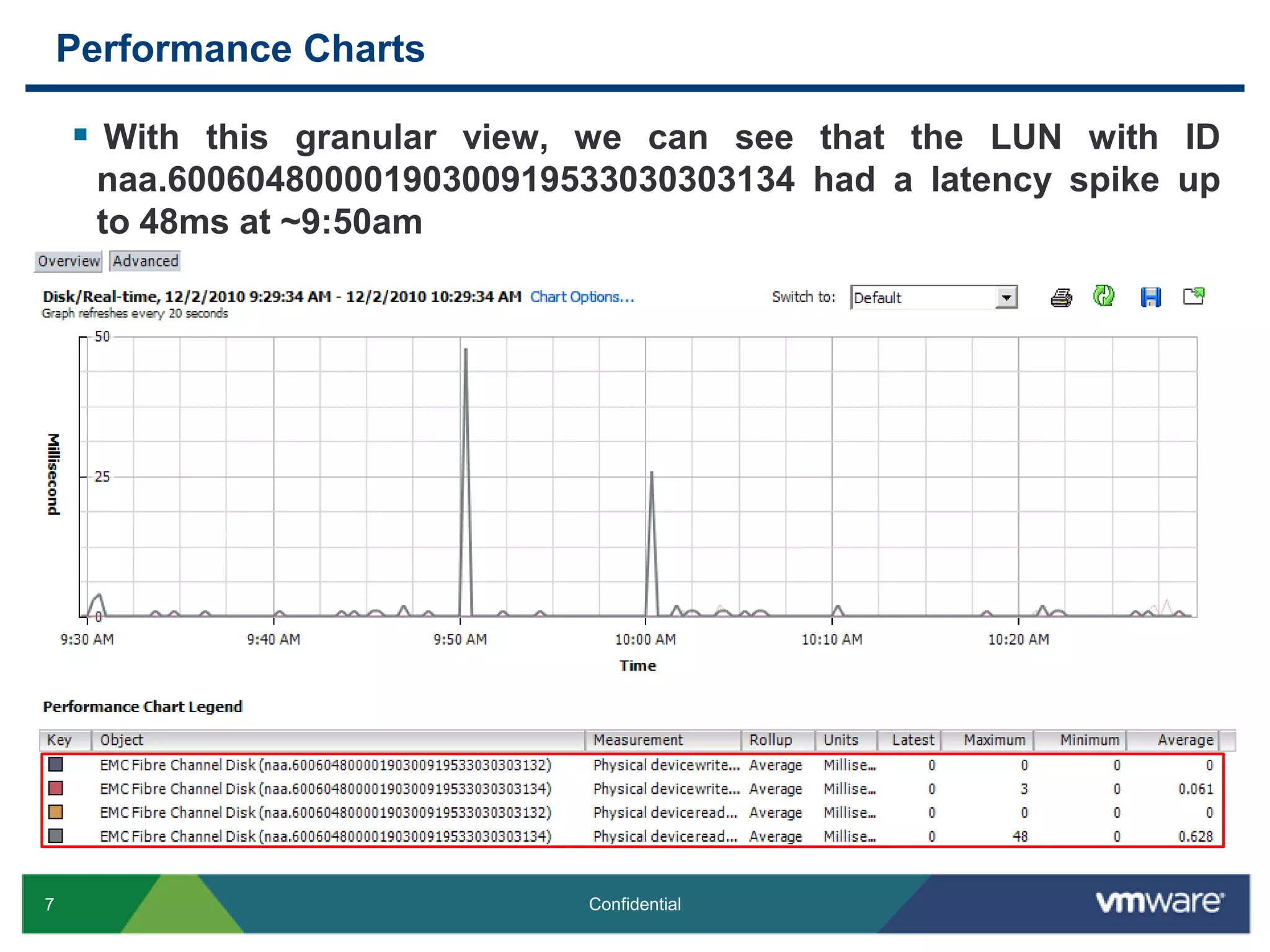
Task: Select the maximum value 48 cell
Action: click(x=1020, y=837)
